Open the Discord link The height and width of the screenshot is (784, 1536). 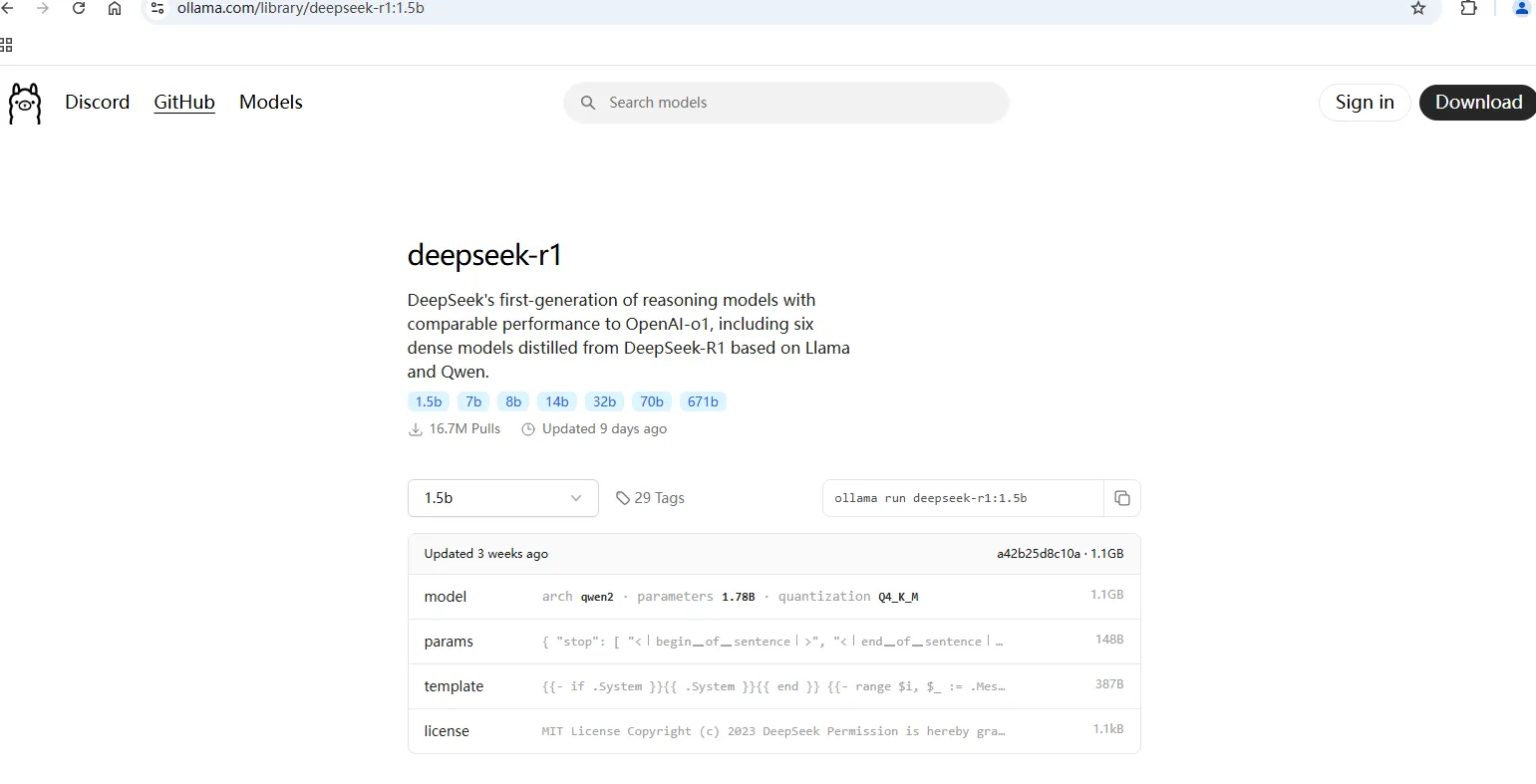tap(97, 102)
